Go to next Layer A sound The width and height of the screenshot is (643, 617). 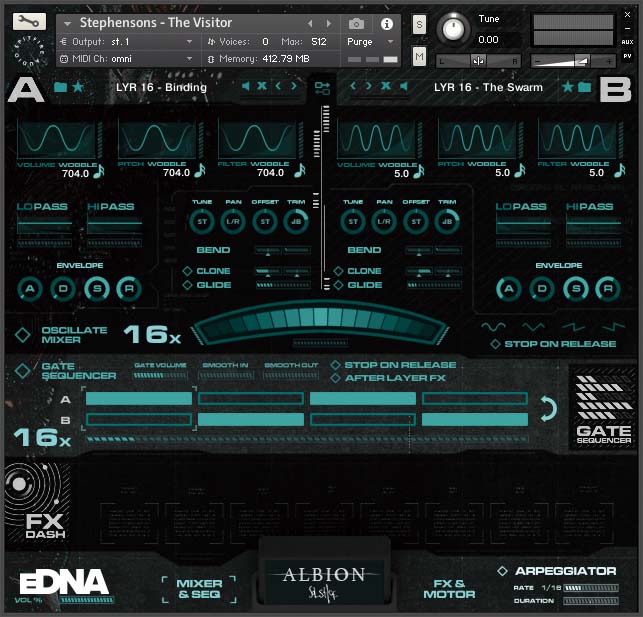[294, 86]
